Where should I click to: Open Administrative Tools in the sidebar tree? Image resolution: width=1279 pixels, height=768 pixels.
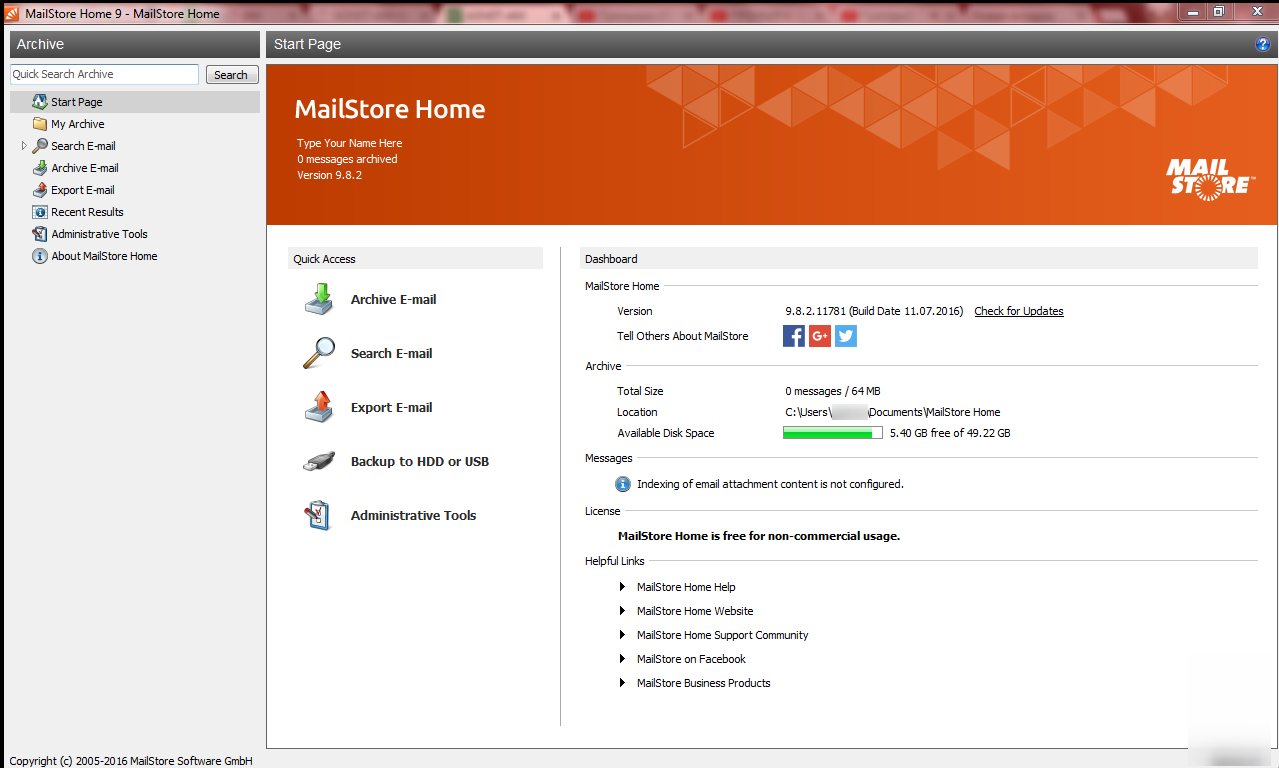99,234
